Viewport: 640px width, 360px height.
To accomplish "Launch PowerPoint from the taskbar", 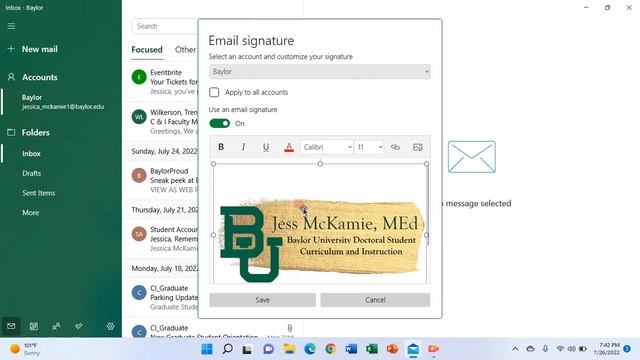I will coord(392,349).
